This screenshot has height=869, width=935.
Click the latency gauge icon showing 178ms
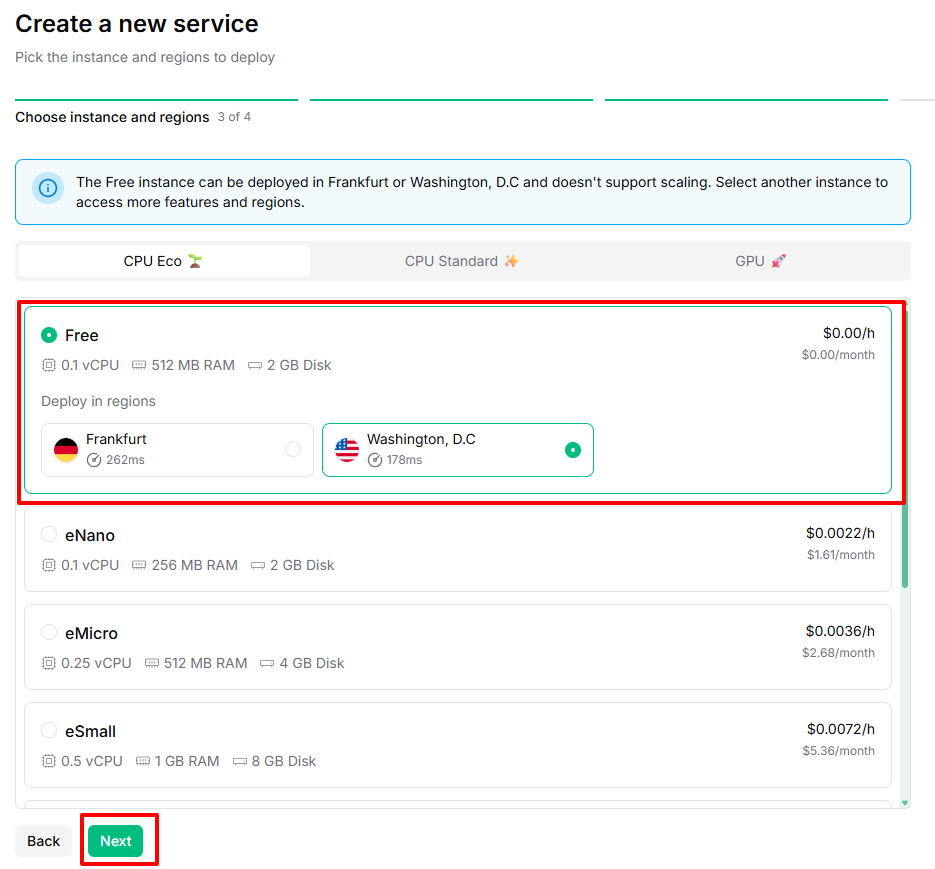[375, 460]
